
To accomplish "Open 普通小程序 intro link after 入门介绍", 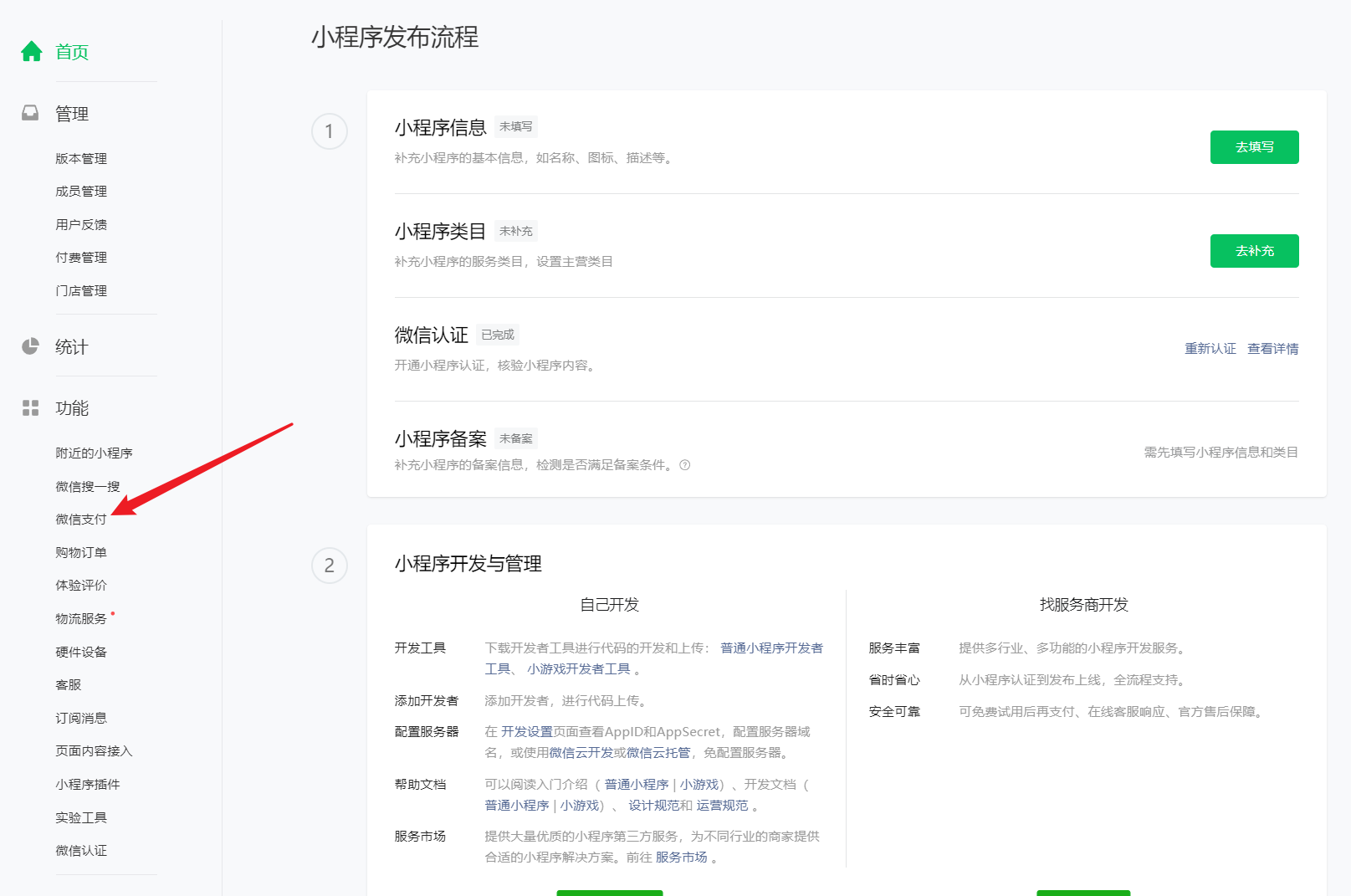I will point(637,785).
